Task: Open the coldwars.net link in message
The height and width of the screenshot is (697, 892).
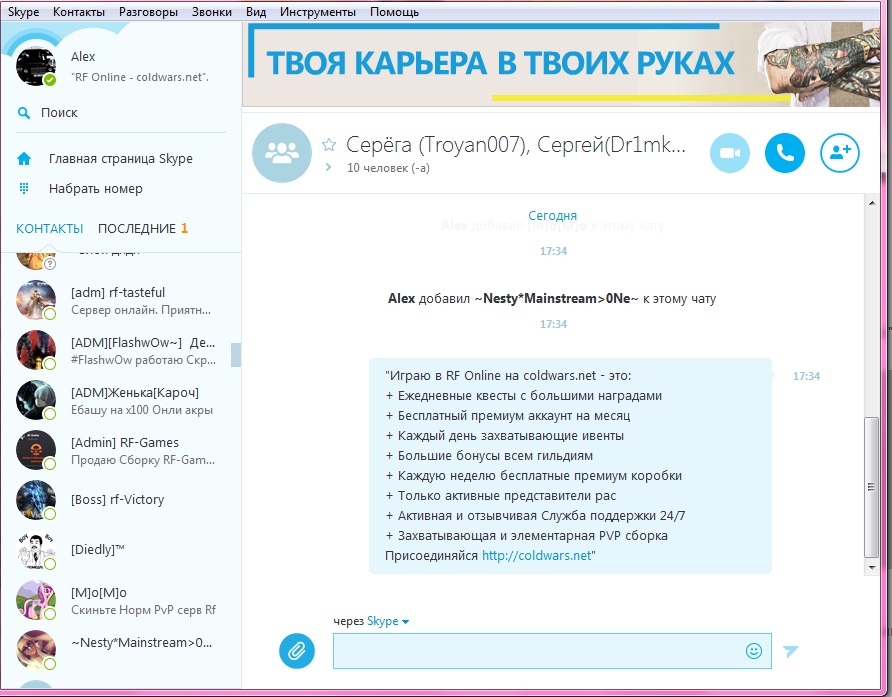Action: click(x=536, y=555)
